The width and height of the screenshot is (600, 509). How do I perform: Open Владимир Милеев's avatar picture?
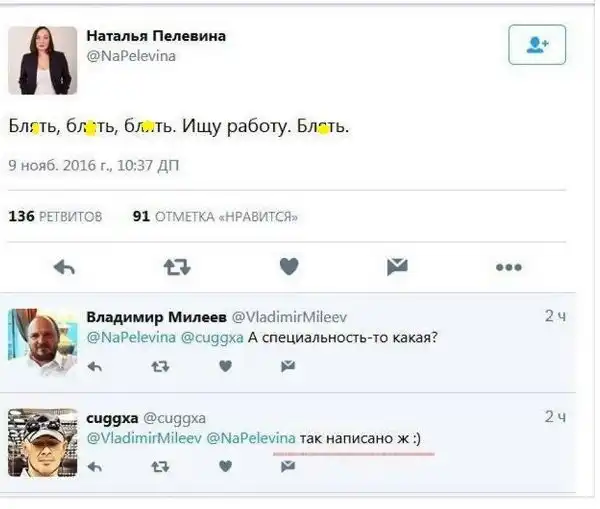pos(43,342)
